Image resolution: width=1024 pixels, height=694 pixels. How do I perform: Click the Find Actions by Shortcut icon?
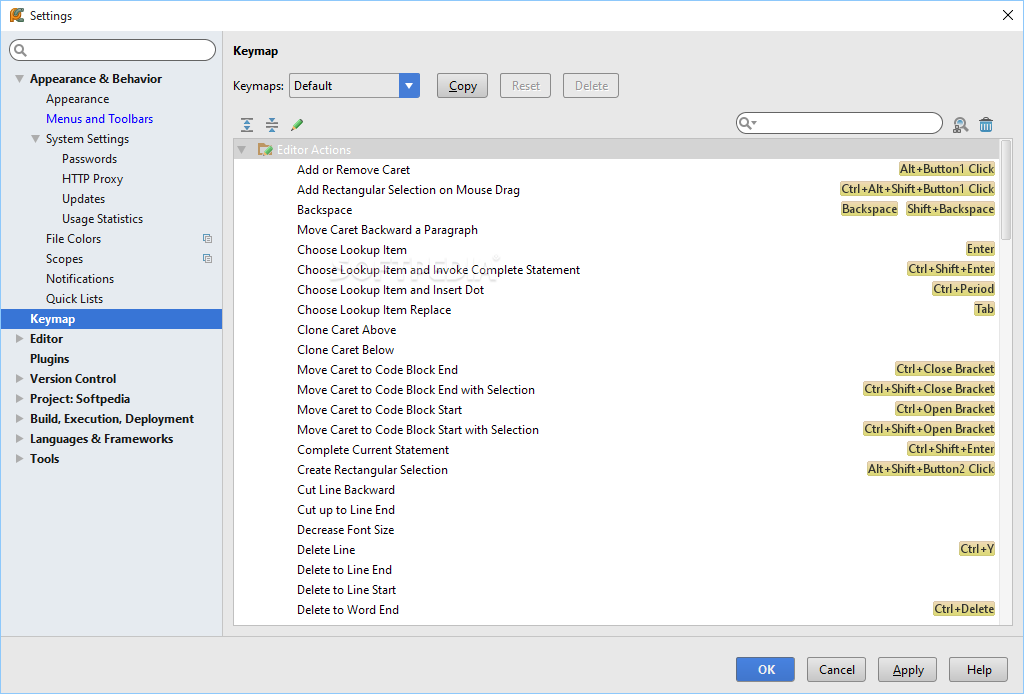tap(960, 125)
